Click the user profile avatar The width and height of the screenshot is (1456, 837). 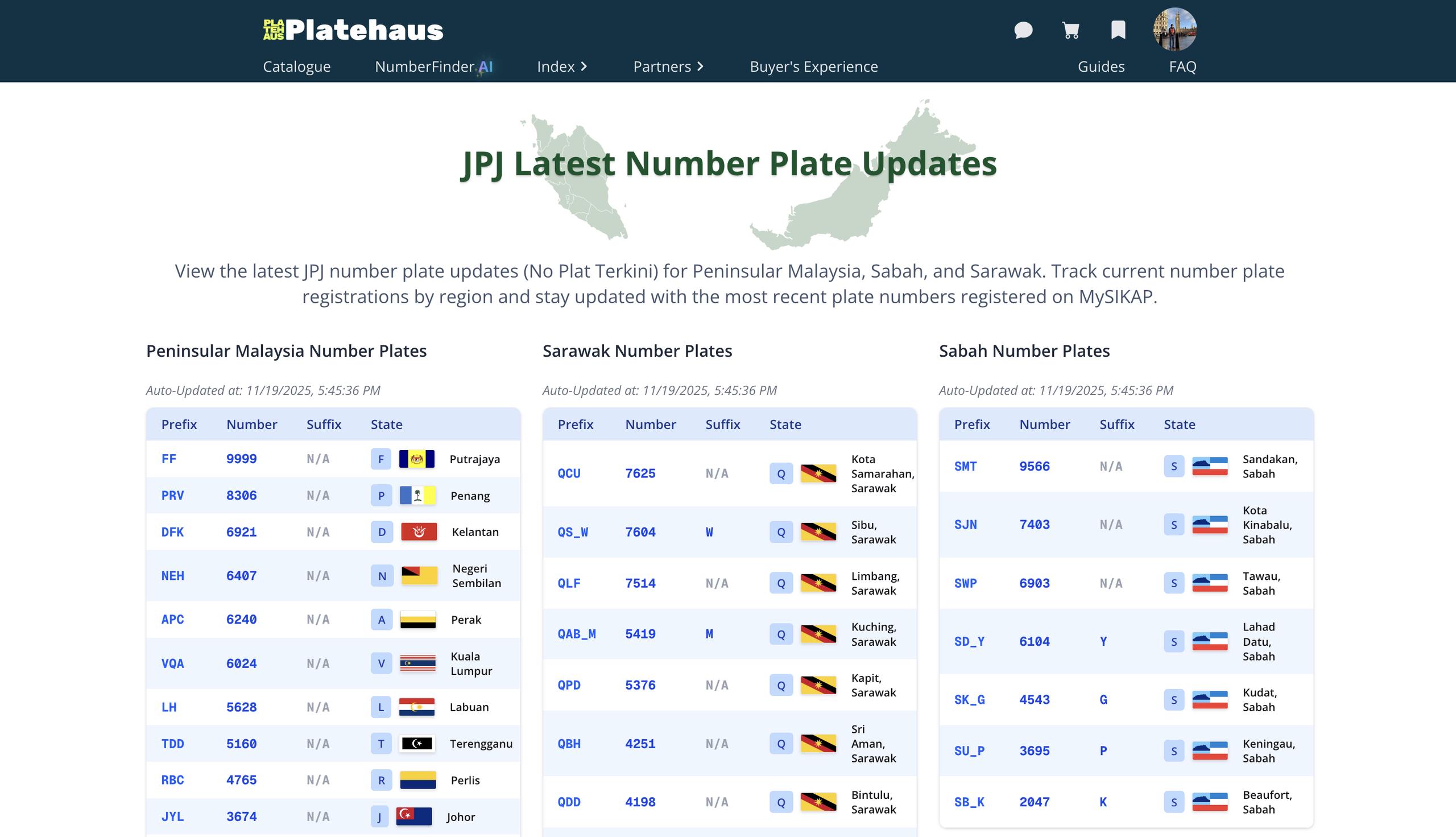1174,30
